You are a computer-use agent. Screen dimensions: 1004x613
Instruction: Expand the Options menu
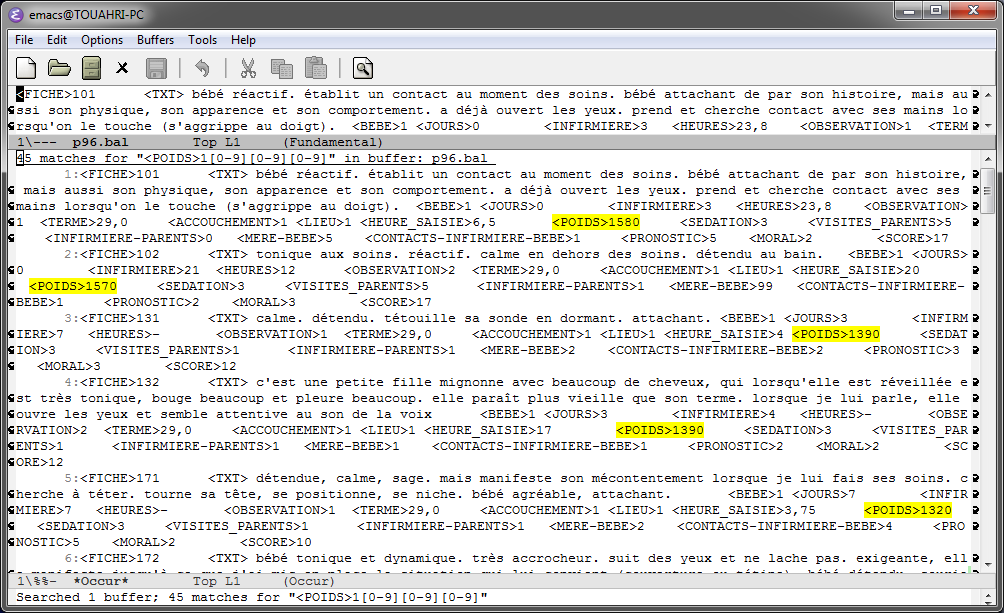[102, 40]
